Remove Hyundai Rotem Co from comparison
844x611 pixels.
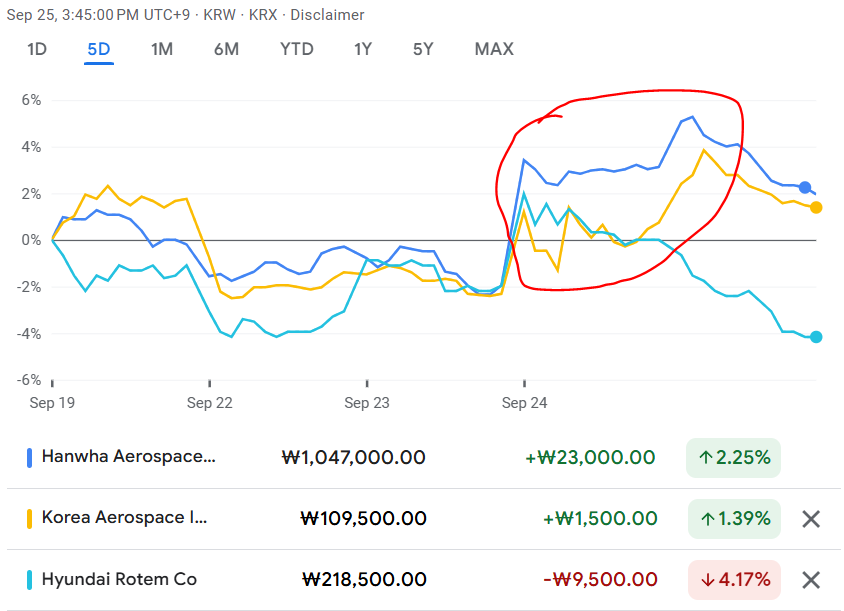tap(811, 580)
